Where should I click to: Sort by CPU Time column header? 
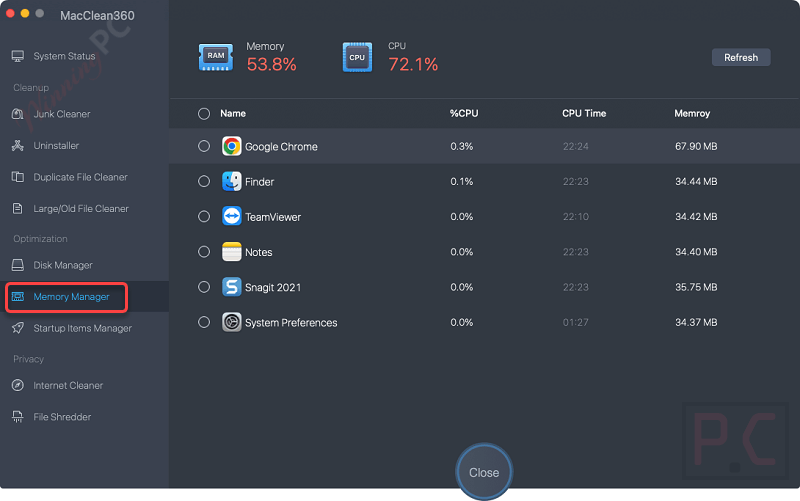[x=584, y=114]
